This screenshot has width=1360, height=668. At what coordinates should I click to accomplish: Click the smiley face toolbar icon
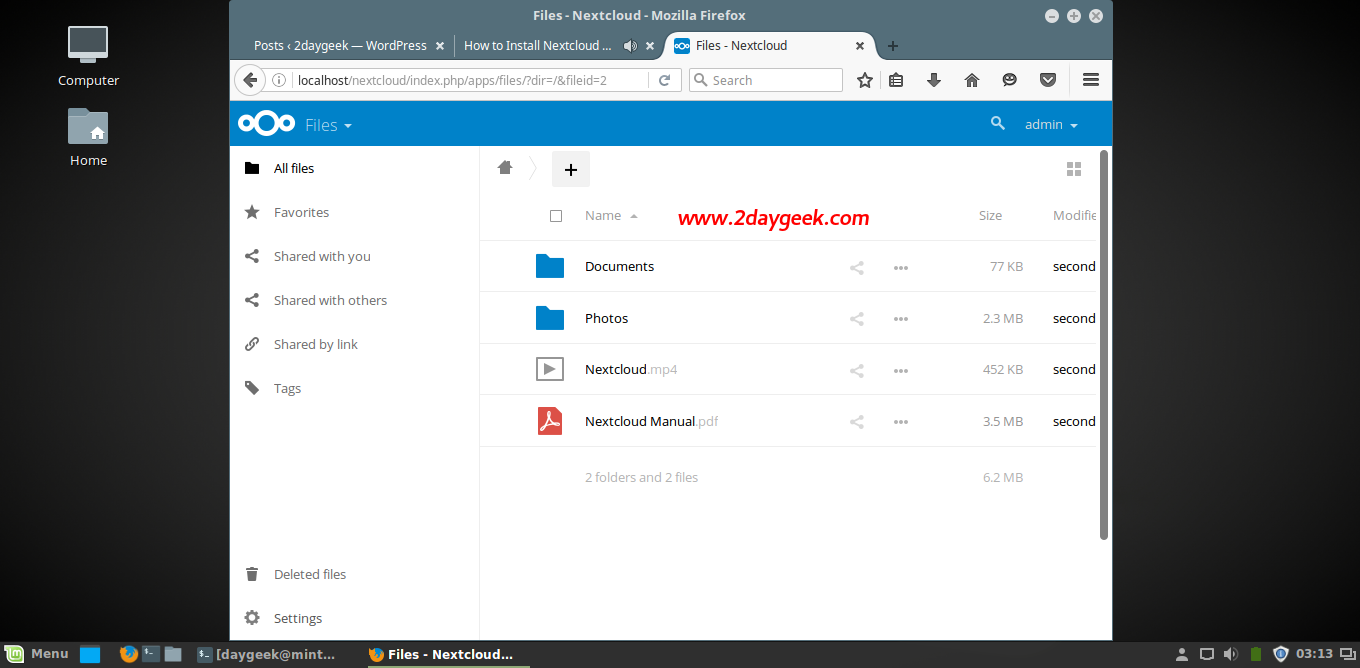tap(1010, 80)
